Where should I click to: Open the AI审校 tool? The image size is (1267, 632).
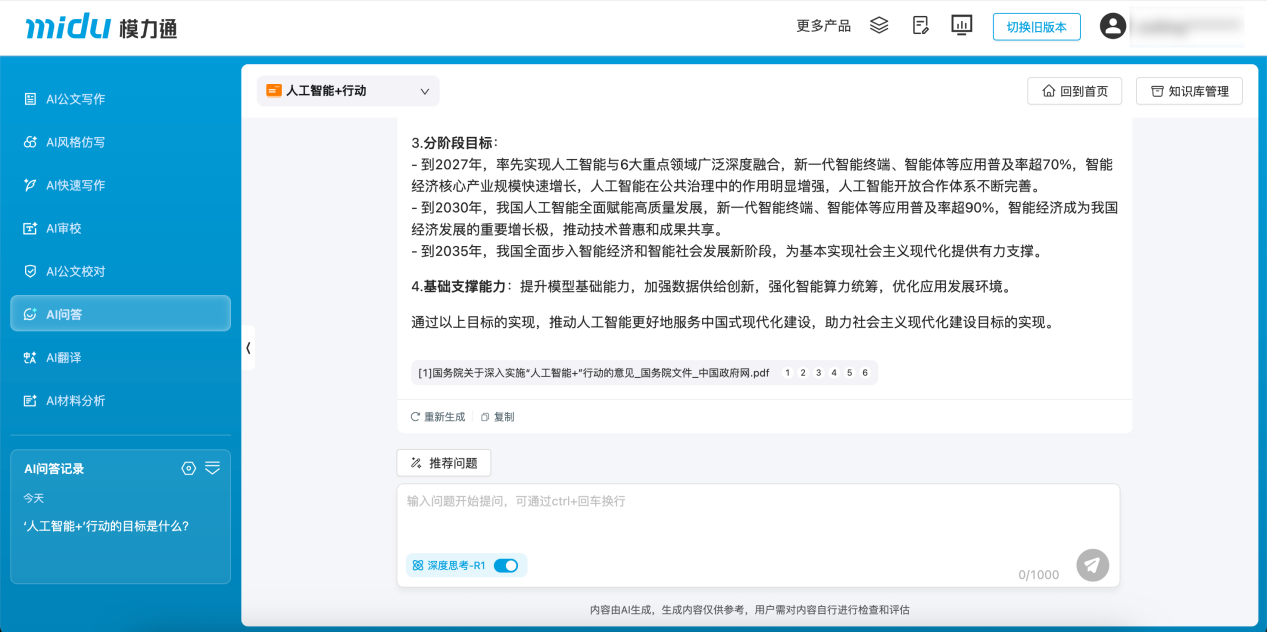63,227
